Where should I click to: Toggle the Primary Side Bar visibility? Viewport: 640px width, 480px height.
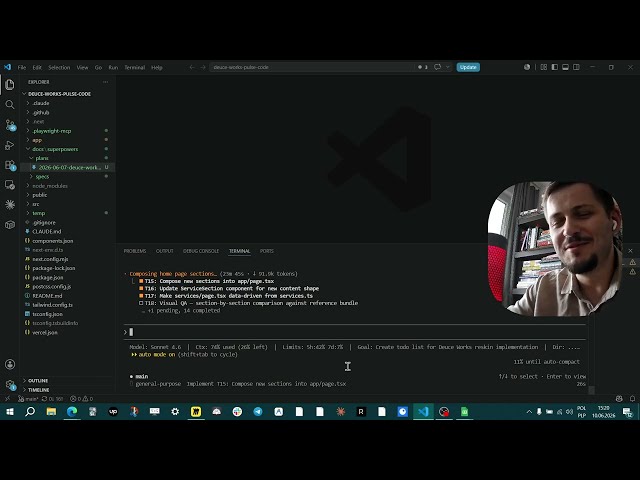click(x=555, y=67)
